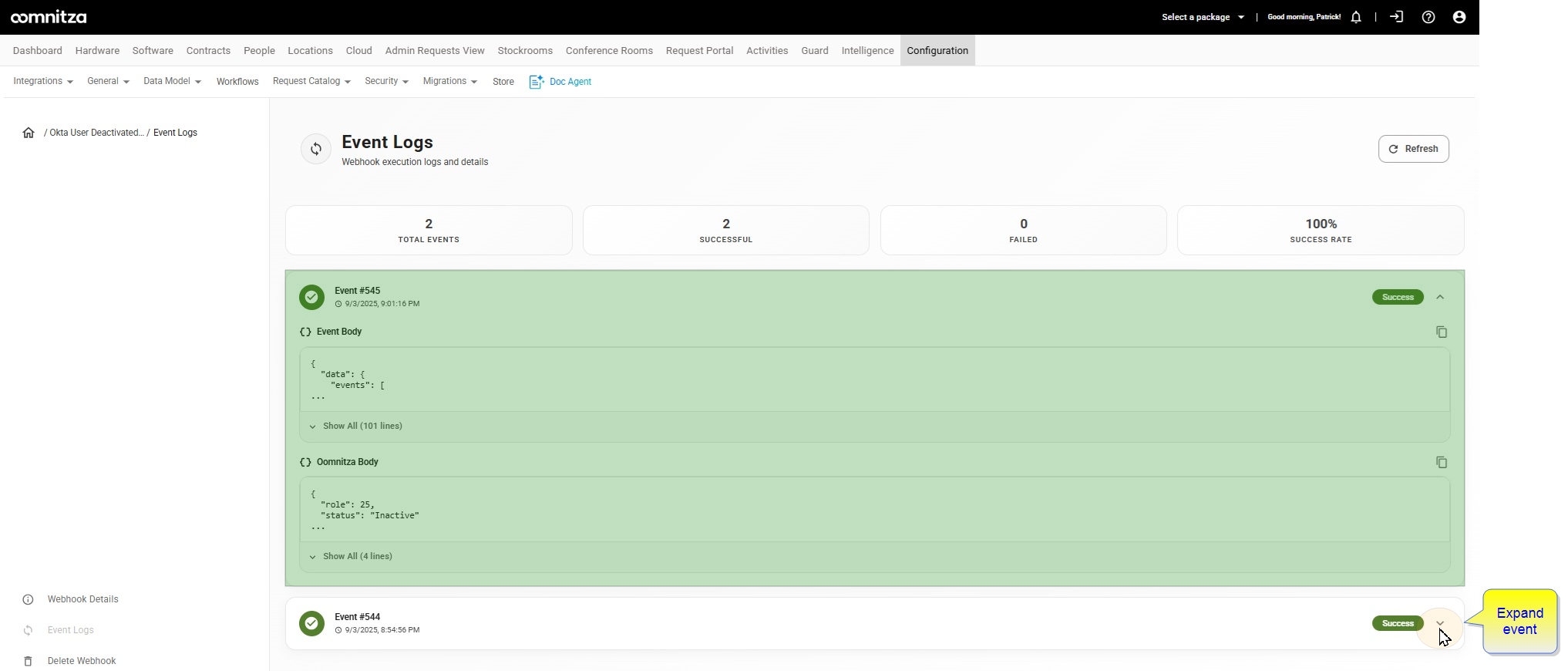Image resolution: width=1568 pixels, height=671 pixels.
Task: Open notifications bell icon
Action: coord(1356,17)
